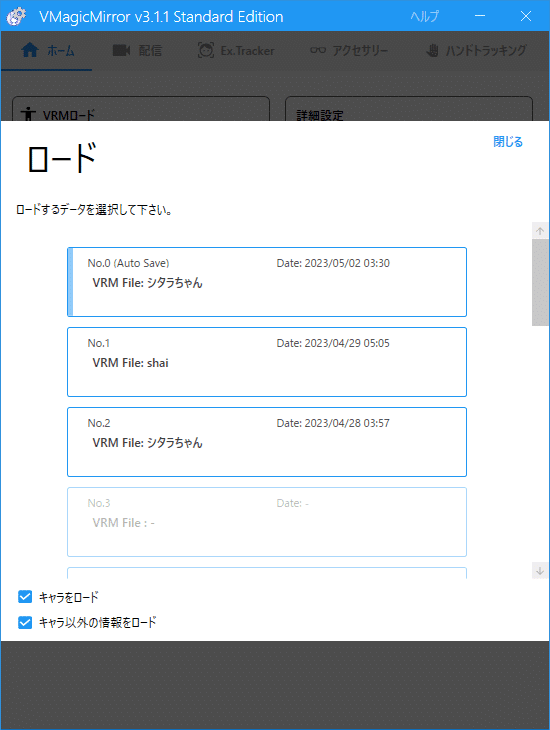Minimize the VMagicMirror window

pyautogui.click(x=480, y=16)
